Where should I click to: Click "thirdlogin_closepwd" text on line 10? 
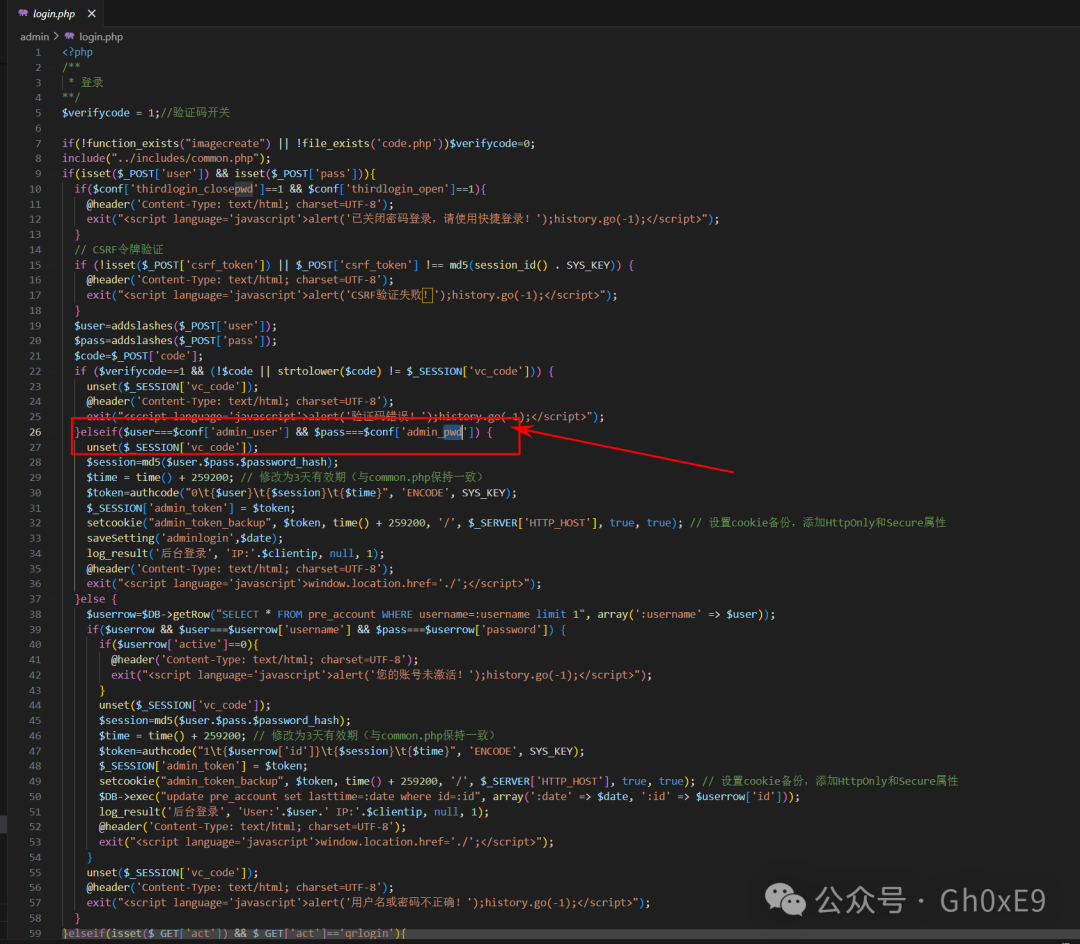point(192,189)
